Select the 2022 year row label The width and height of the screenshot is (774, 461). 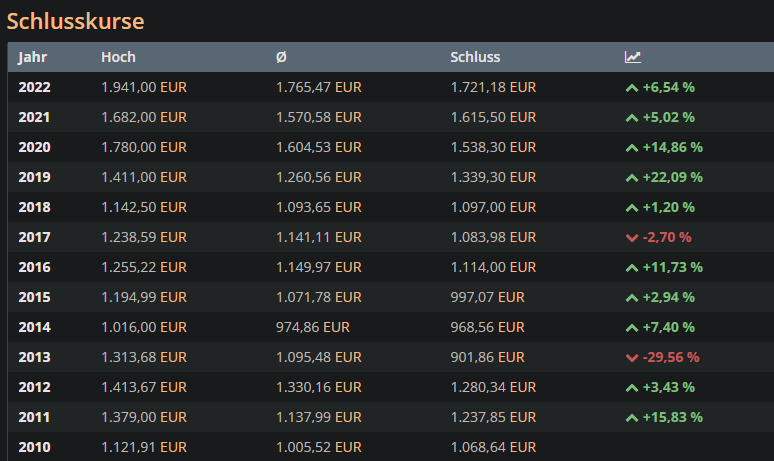pos(34,87)
